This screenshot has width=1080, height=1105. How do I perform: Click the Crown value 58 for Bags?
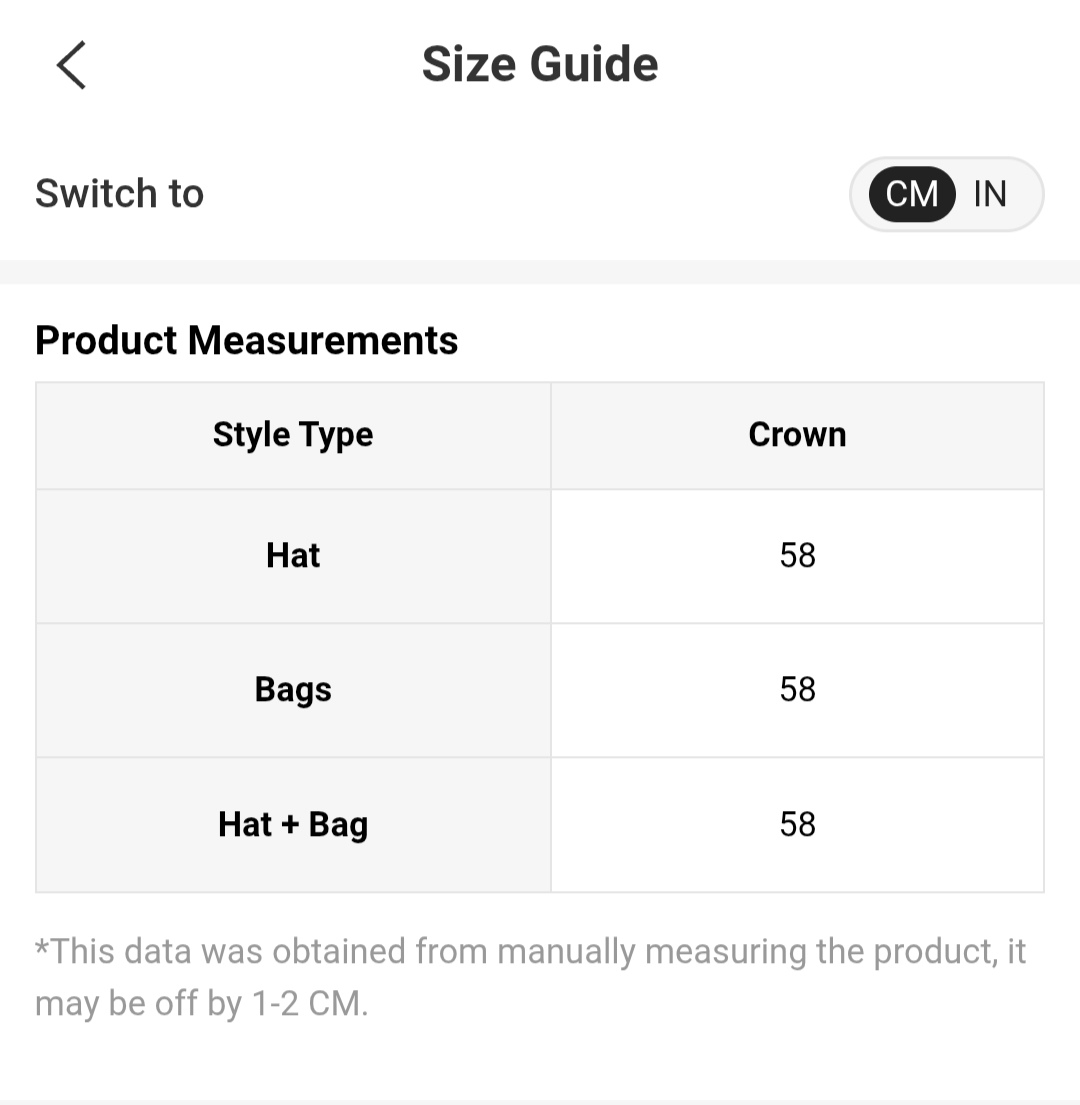797,690
